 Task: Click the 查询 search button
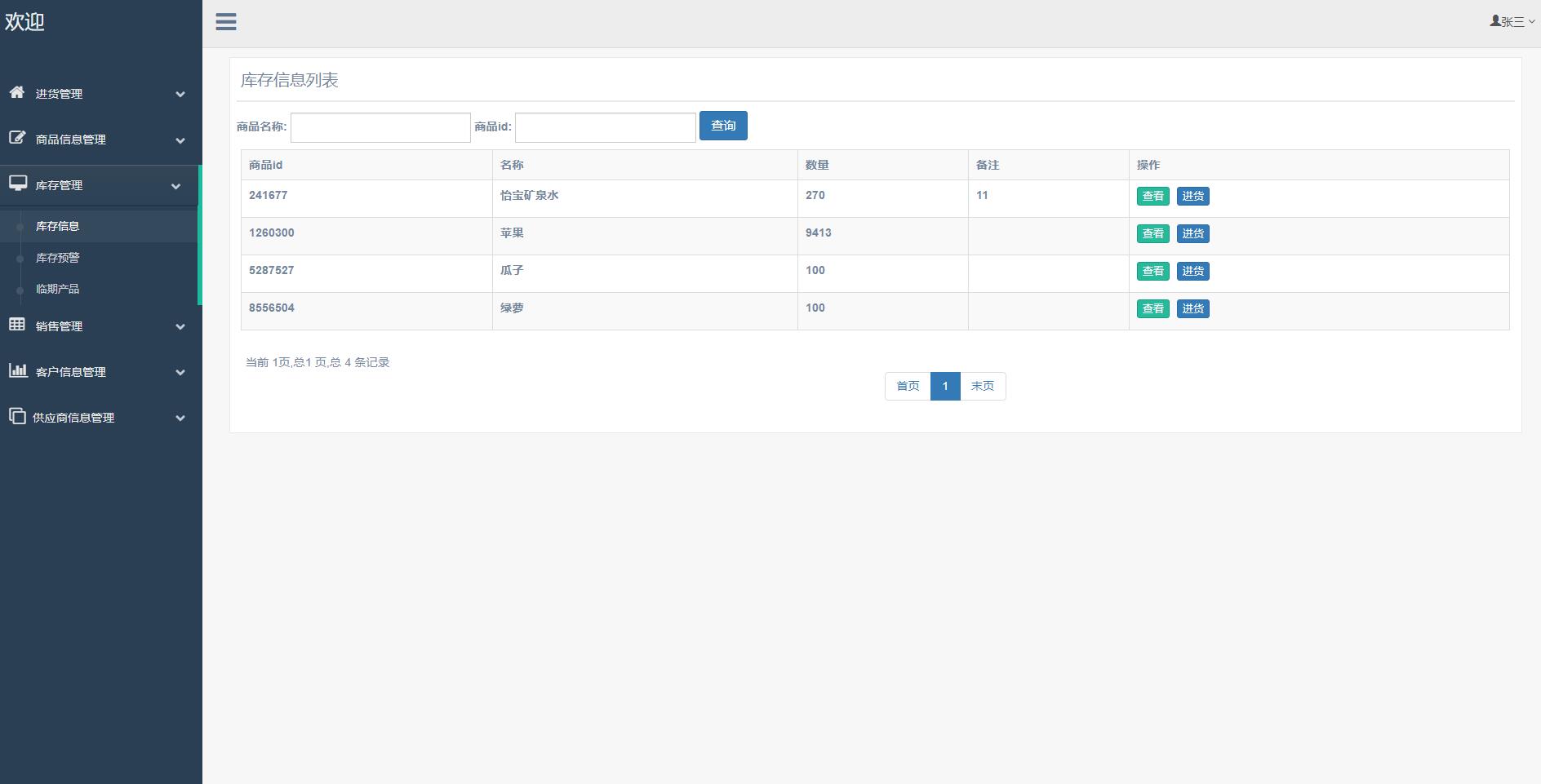723,126
